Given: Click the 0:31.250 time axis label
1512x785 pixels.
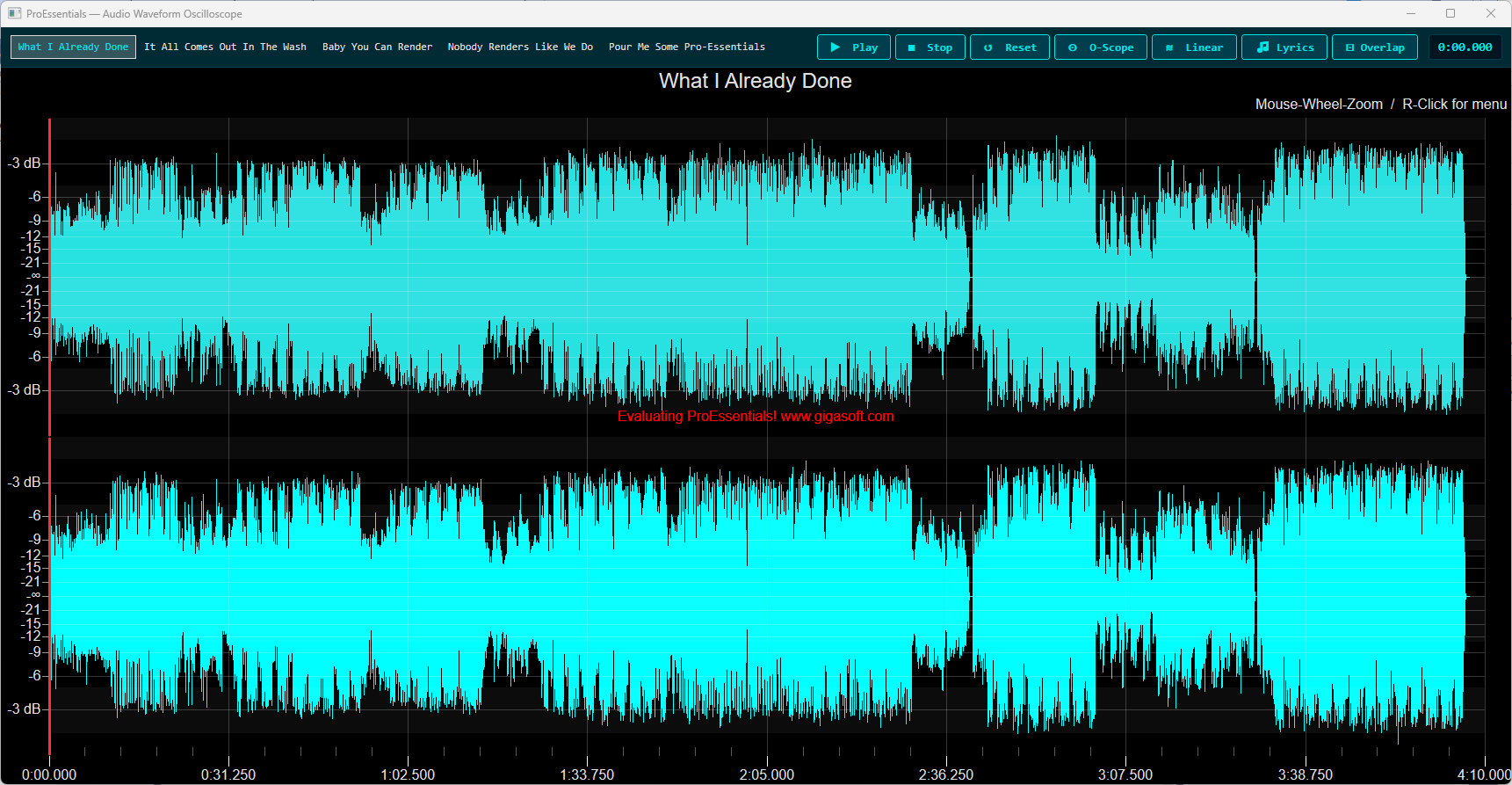Looking at the screenshot, I should (x=228, y=774).
